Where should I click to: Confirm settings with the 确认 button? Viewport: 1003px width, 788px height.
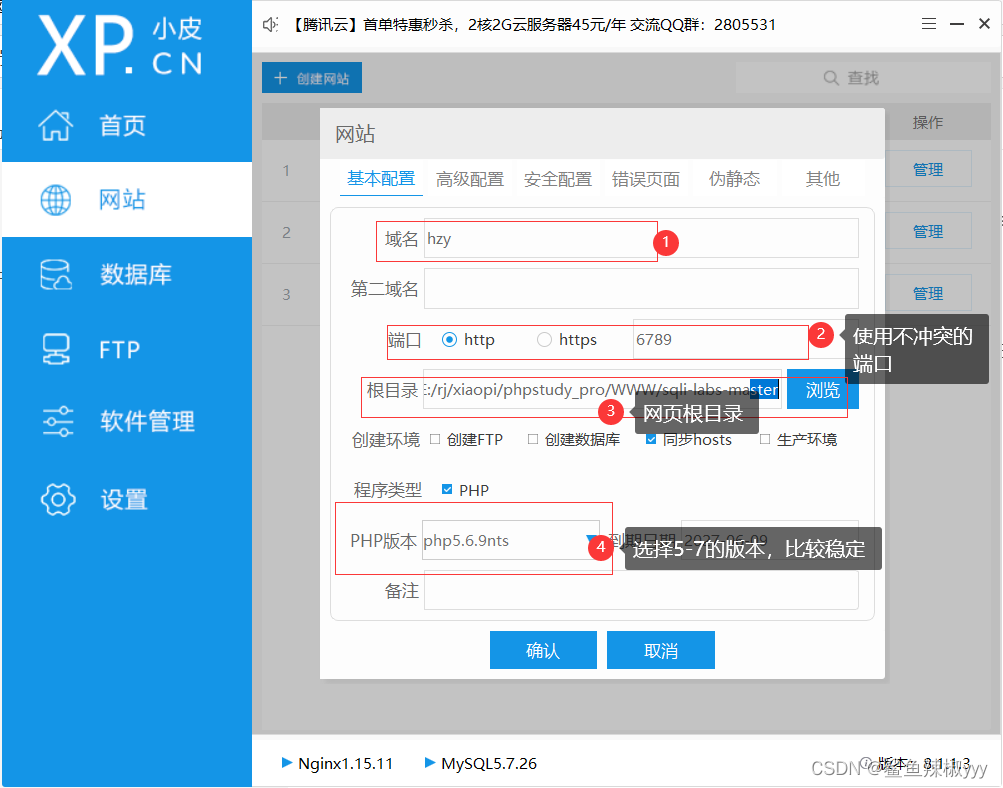click(x=542, y=649)
